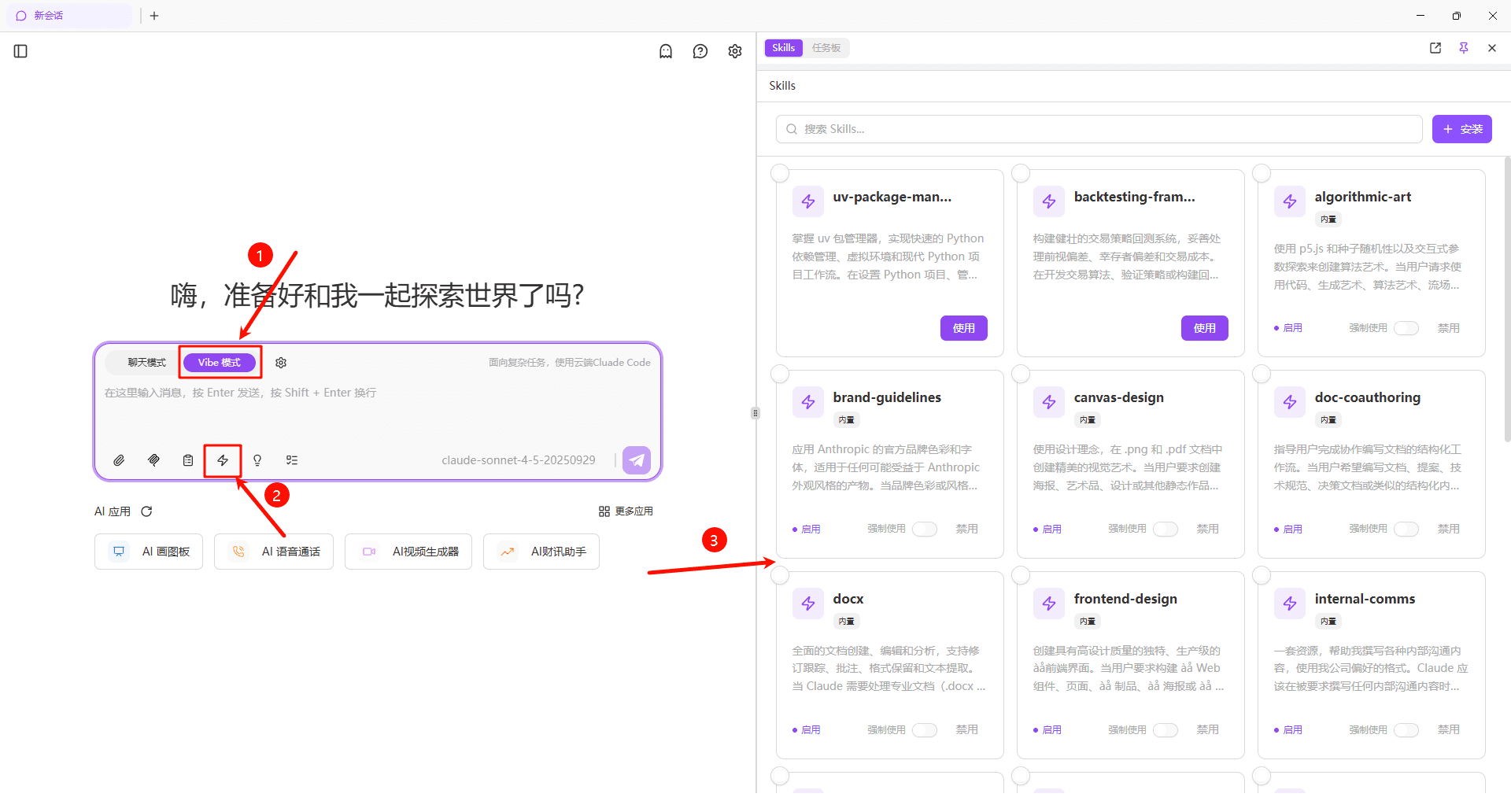Screen dimensions: 1511x812
Task: Launch the AI视频生成器 app
Action: [408, 552]
